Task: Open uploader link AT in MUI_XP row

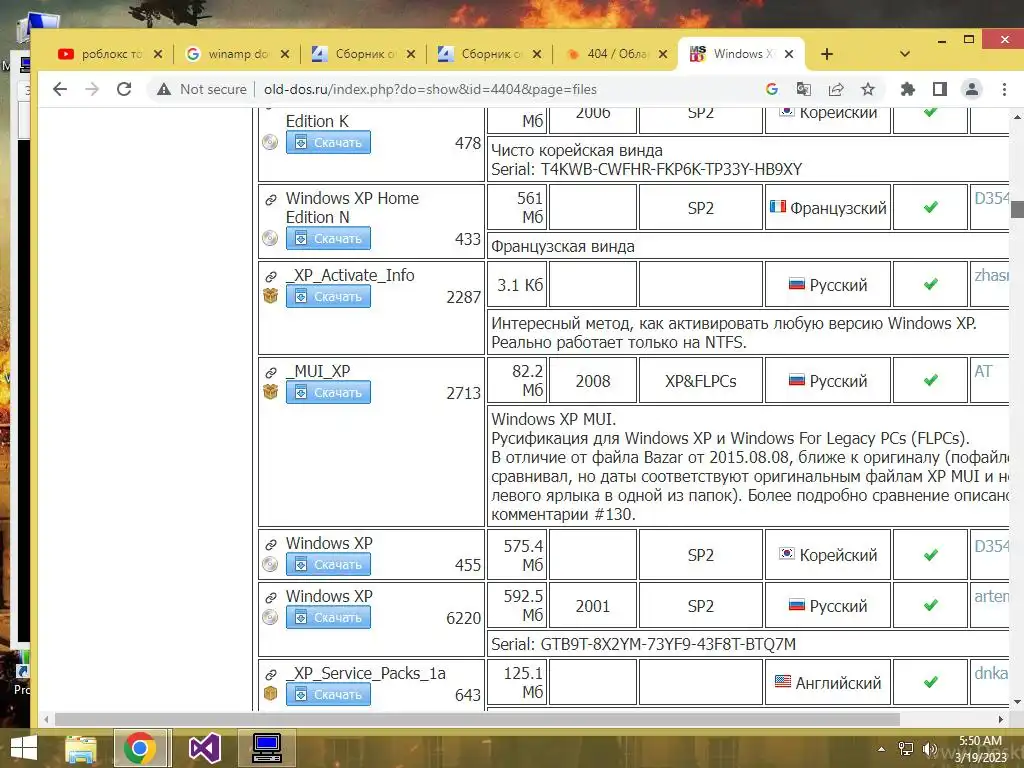Action: 984,372
